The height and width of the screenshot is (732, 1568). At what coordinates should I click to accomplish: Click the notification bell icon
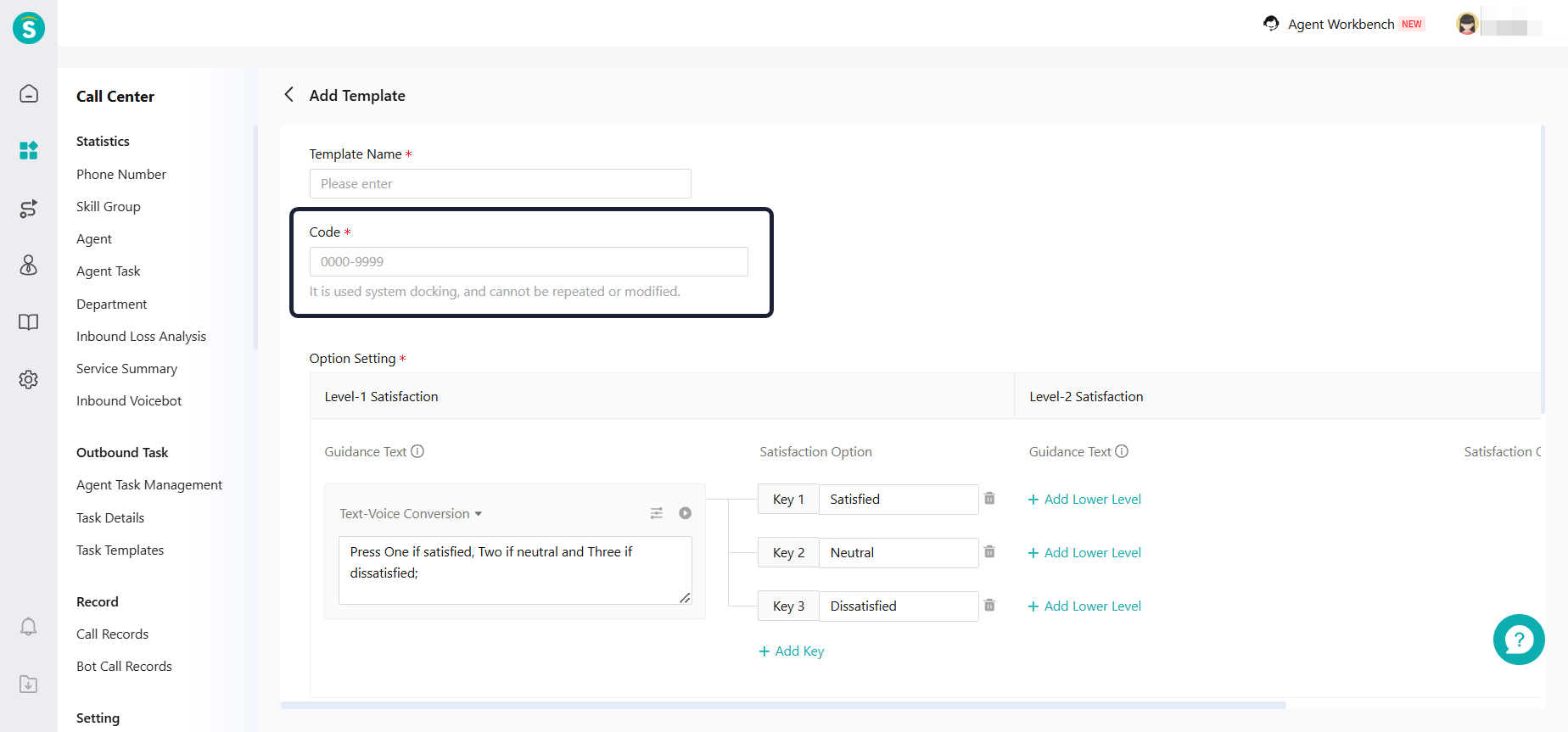coord(29,627)
